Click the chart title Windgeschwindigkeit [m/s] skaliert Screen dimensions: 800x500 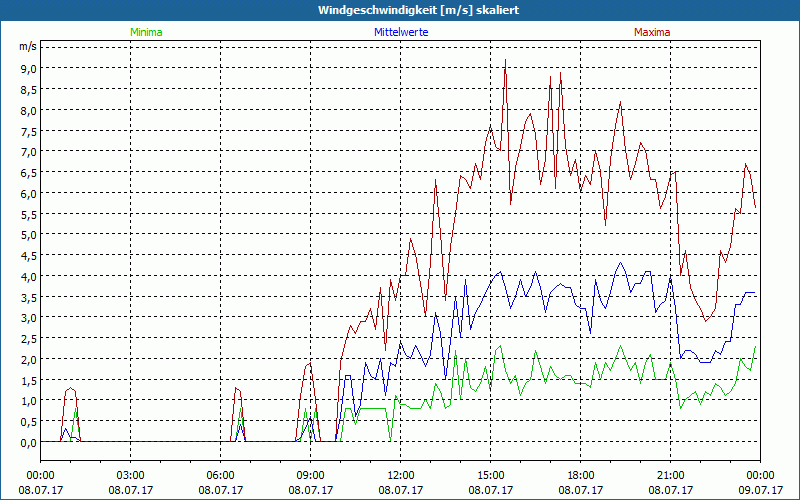tap(418, 10)
